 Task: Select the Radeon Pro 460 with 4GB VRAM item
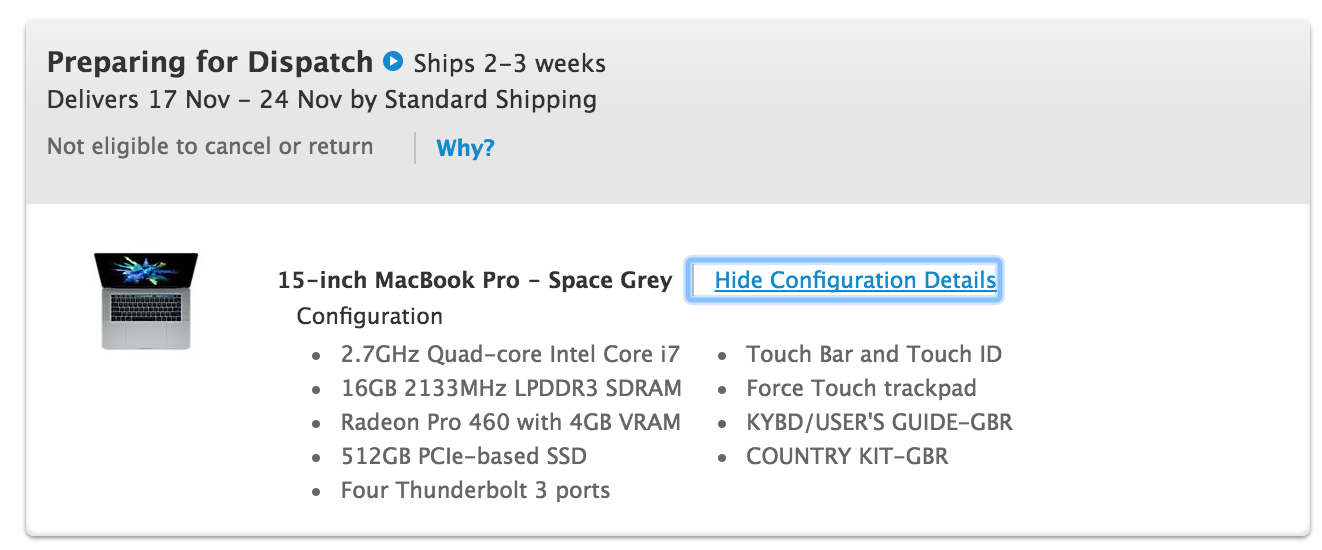point(511,422)
